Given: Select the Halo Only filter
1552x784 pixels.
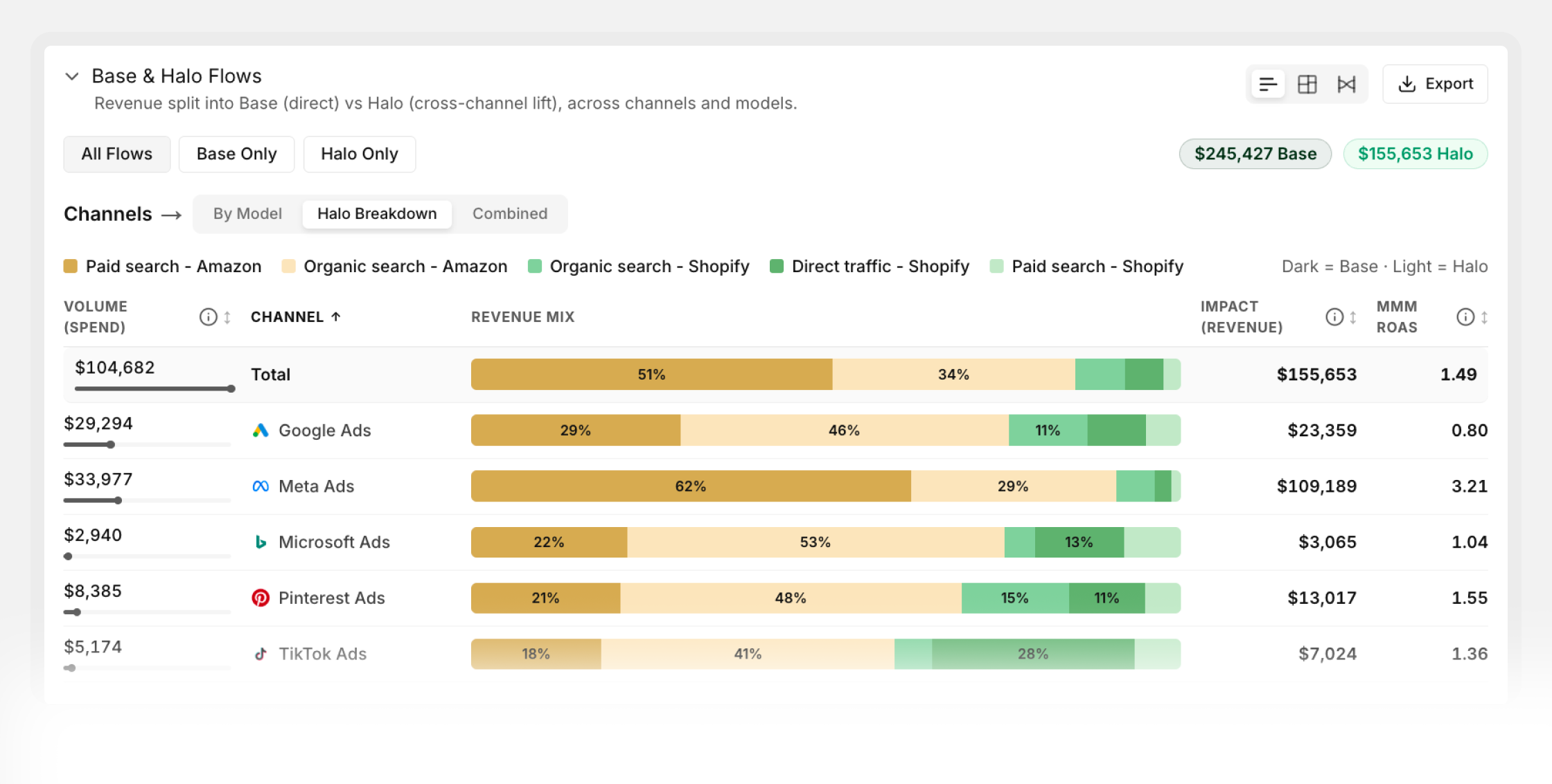Looking at the screenshot, I should click(360, 154).
